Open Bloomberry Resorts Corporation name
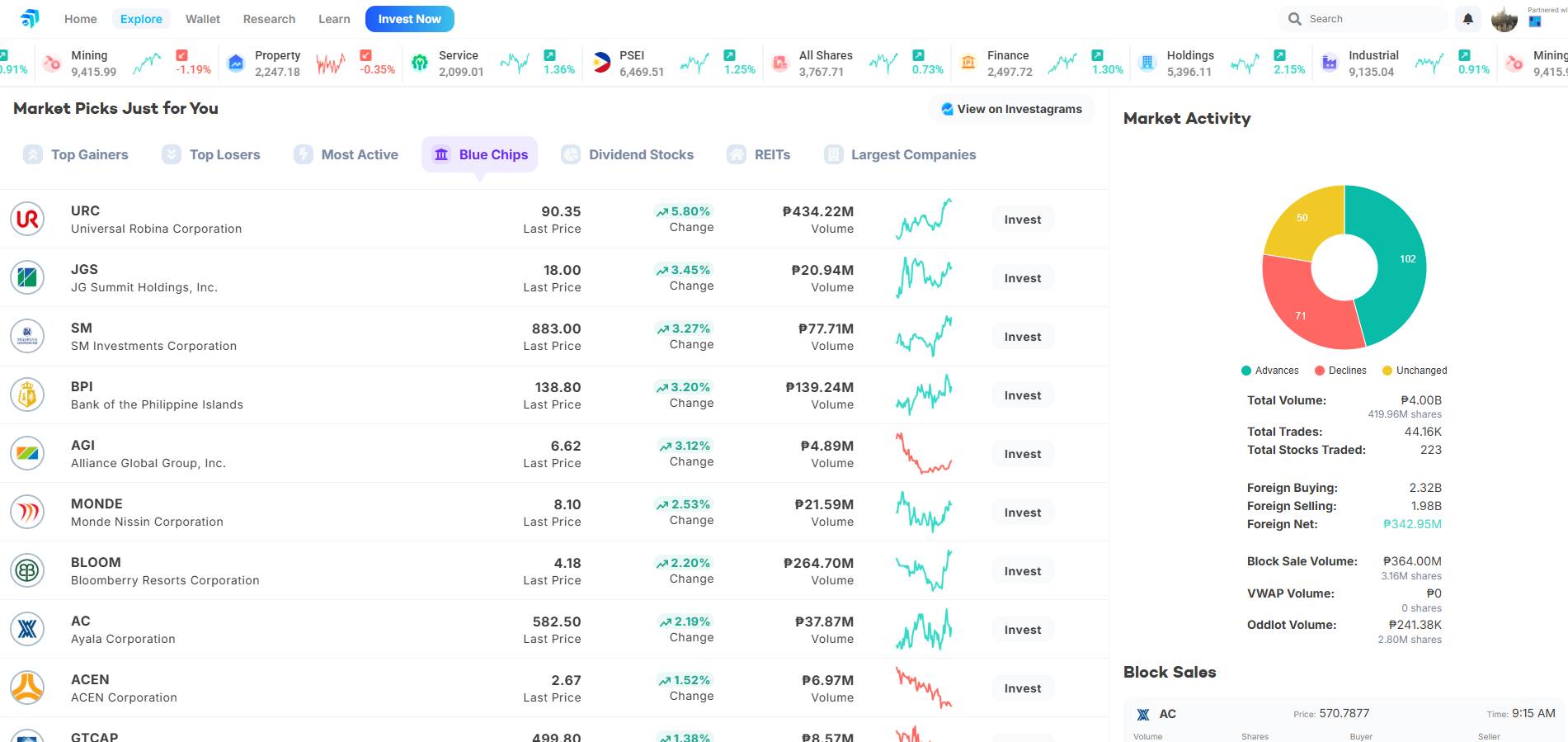The height and width of the screenshot is (742, 1568). (x=165, y=580)
